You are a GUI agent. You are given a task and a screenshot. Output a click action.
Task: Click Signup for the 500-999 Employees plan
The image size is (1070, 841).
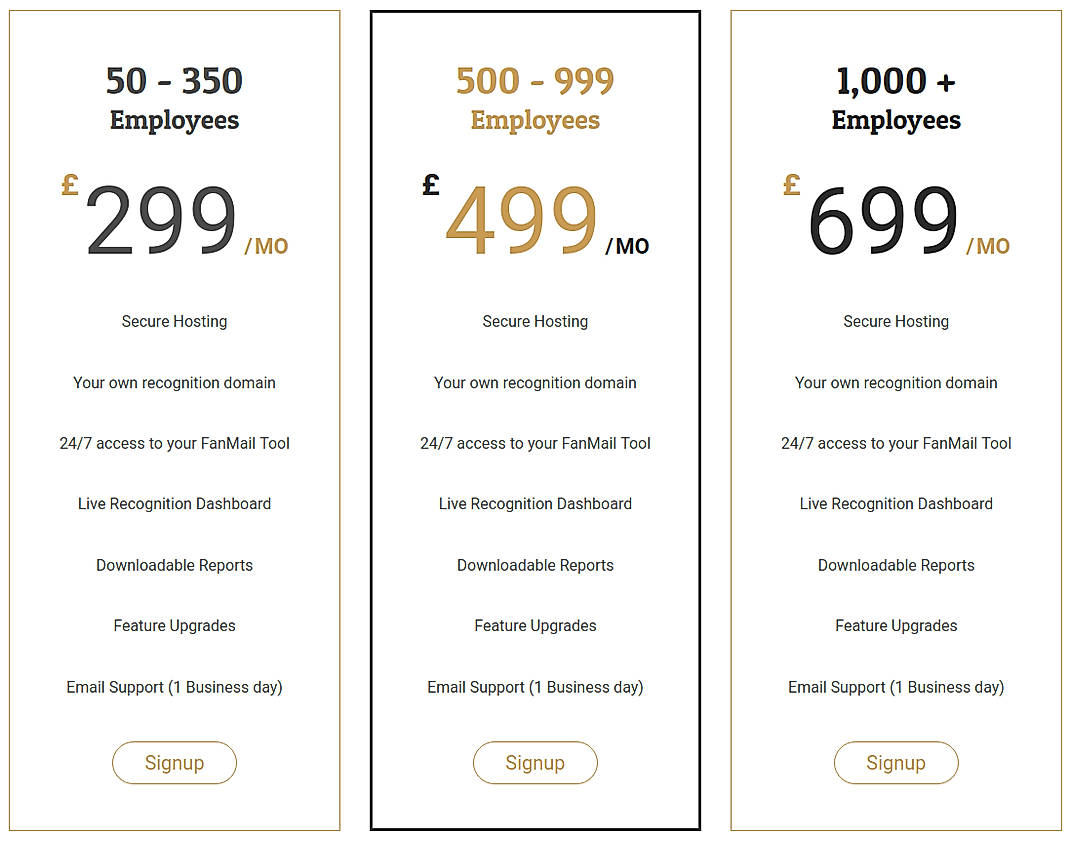[x=535, y=762]
